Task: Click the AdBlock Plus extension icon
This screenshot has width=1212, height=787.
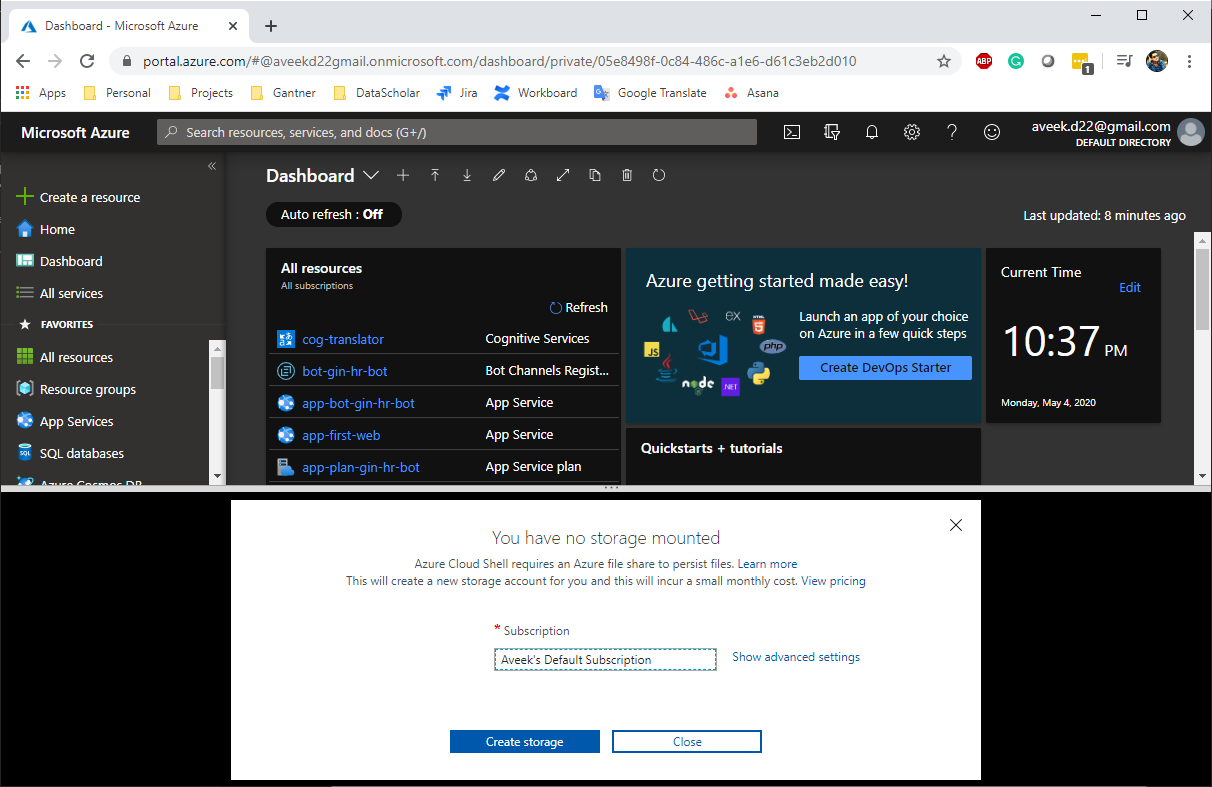Action: (x=984, y=61)
